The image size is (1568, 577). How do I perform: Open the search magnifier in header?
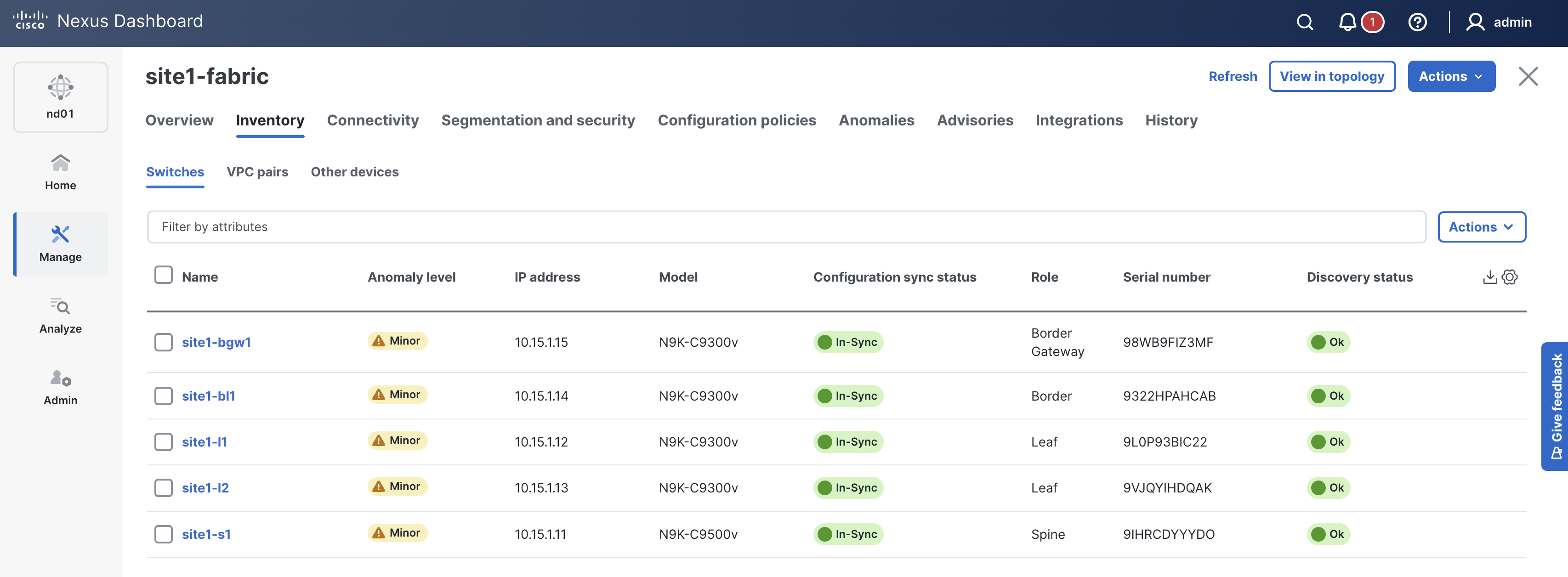click(1304, 23)
